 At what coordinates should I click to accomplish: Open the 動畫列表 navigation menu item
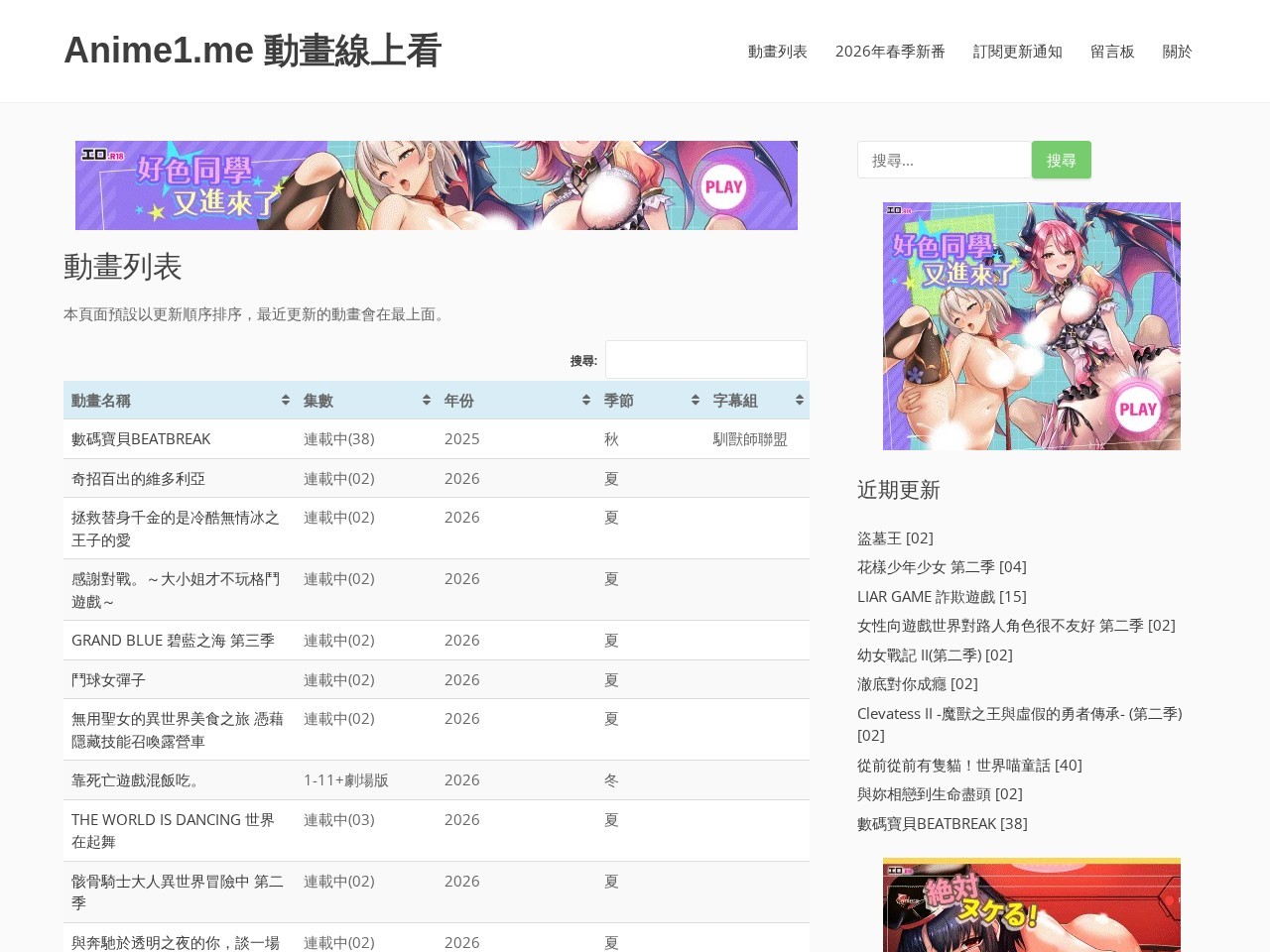click(x=778, y=52)
